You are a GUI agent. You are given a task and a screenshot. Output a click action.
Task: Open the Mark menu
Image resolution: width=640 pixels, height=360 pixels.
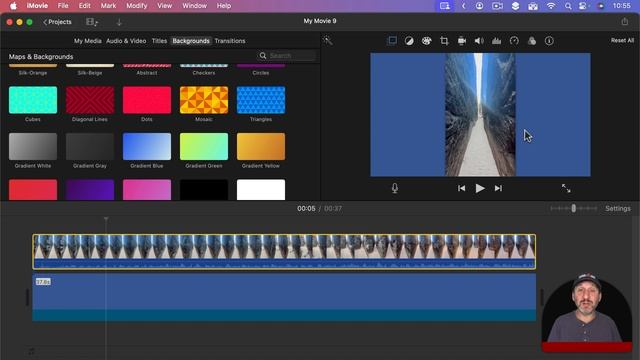[108, 6]
